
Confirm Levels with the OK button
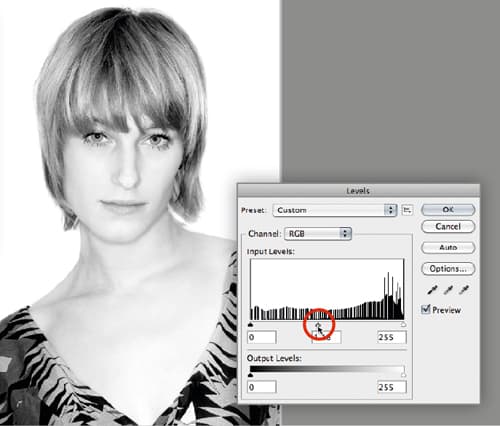coord(448,210)
